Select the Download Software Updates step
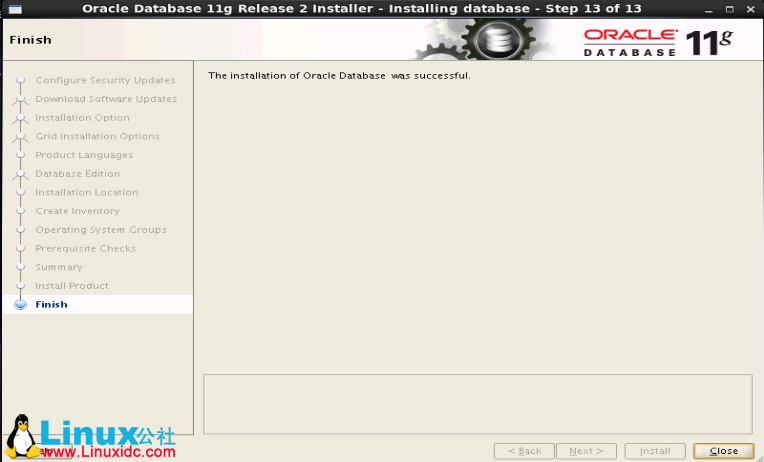764x462 pixels. point(106,99)
